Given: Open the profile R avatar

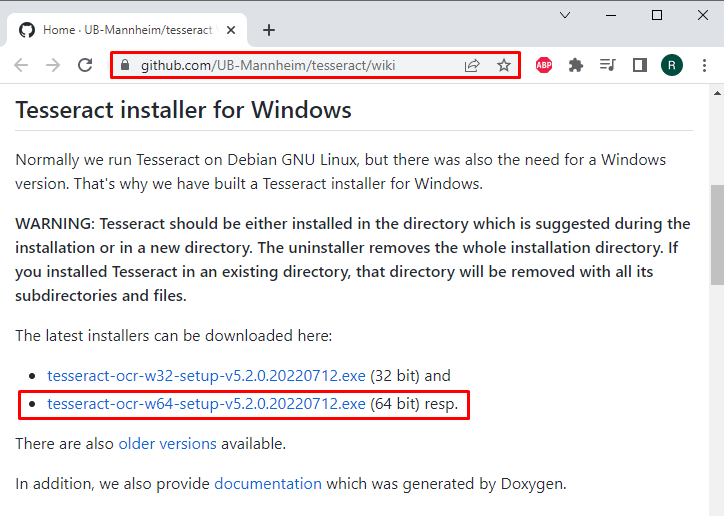Looking at the screenshot, I should (672, 65).
